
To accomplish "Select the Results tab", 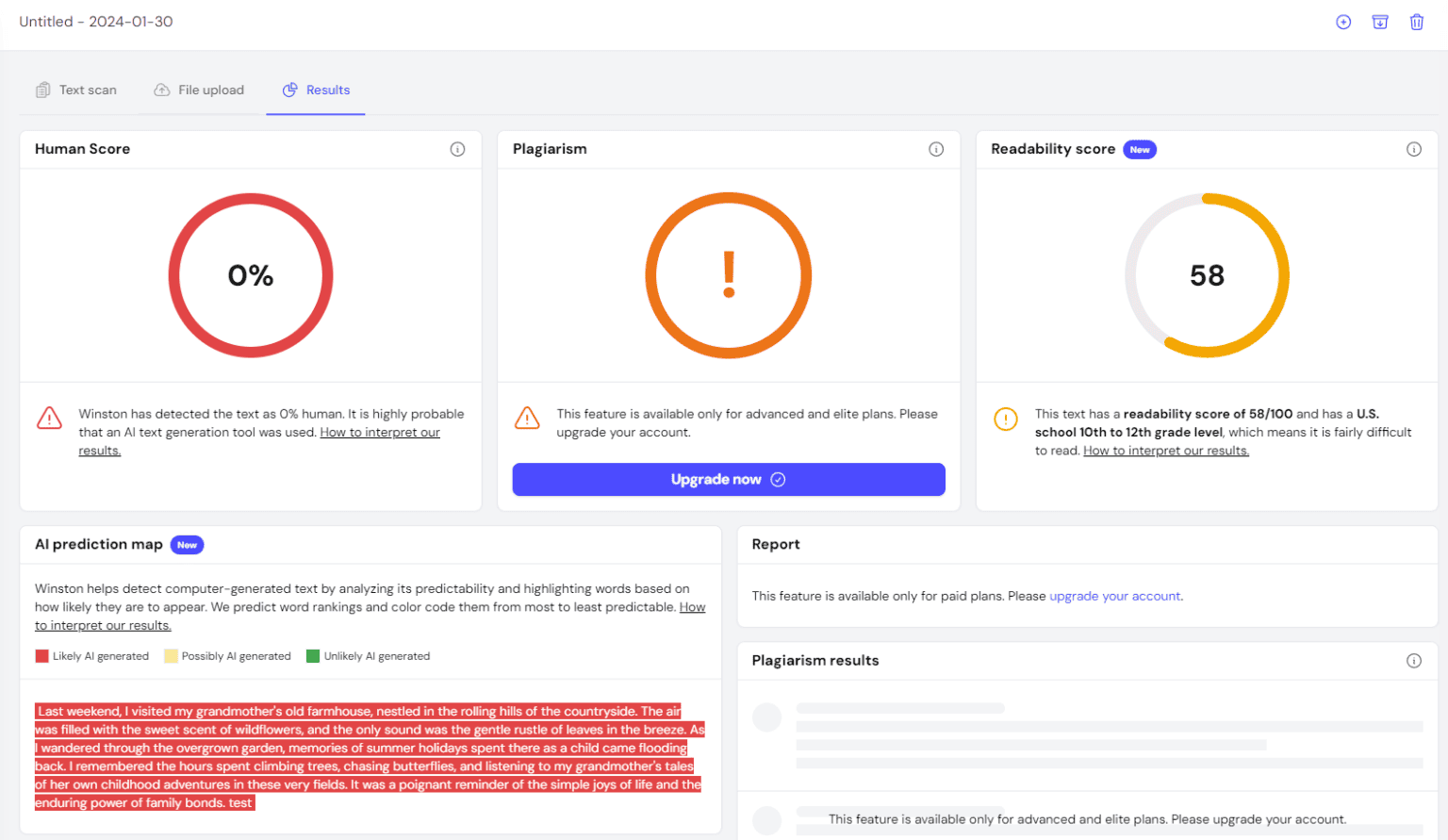I will [316, 91].
